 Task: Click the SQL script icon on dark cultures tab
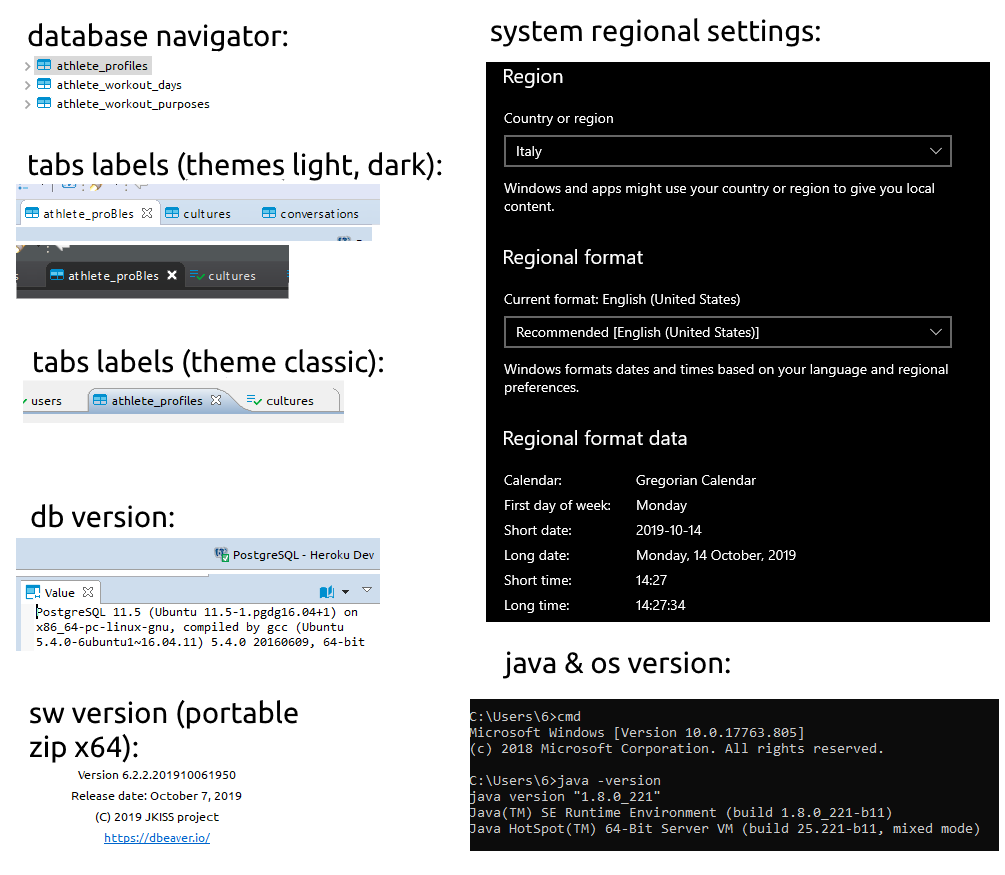(x=197, y=275)
